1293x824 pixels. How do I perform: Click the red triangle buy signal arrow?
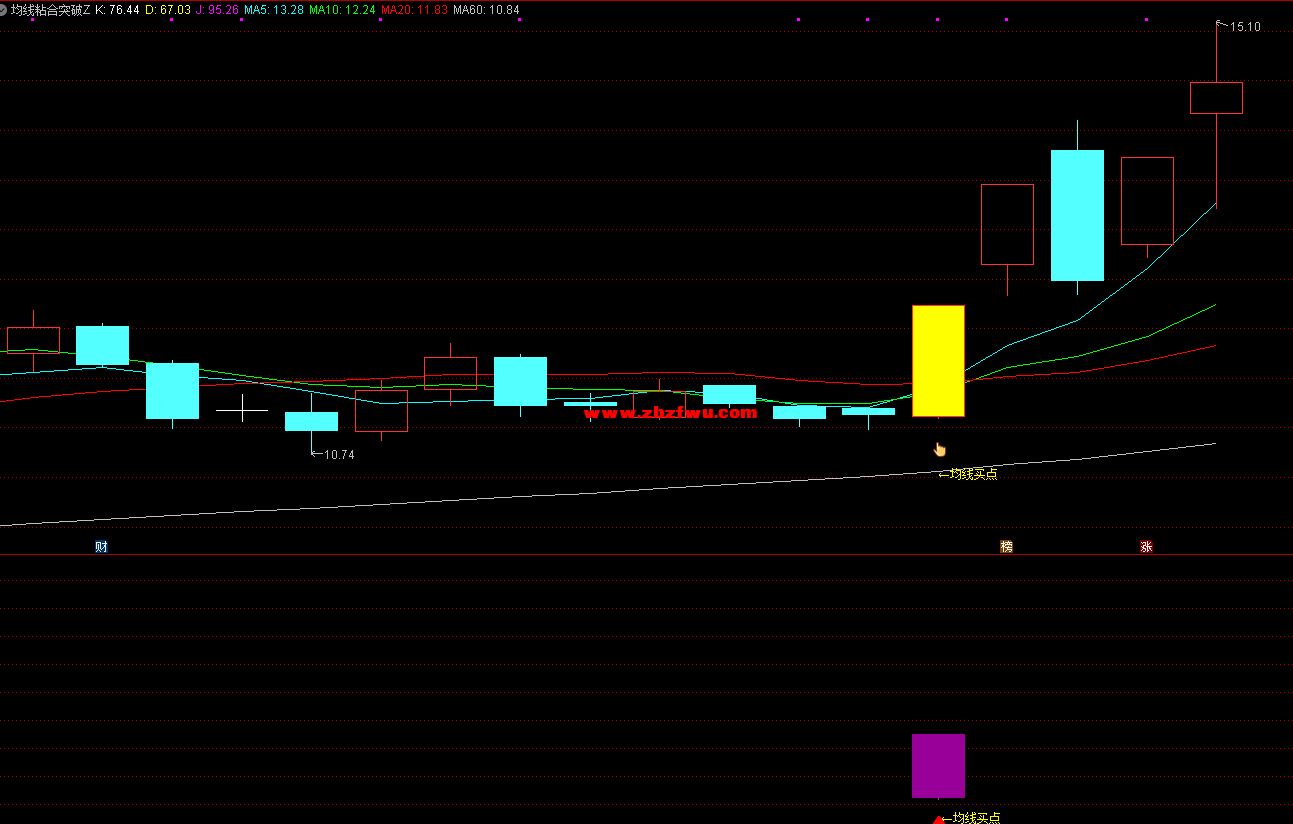point(938,820)
